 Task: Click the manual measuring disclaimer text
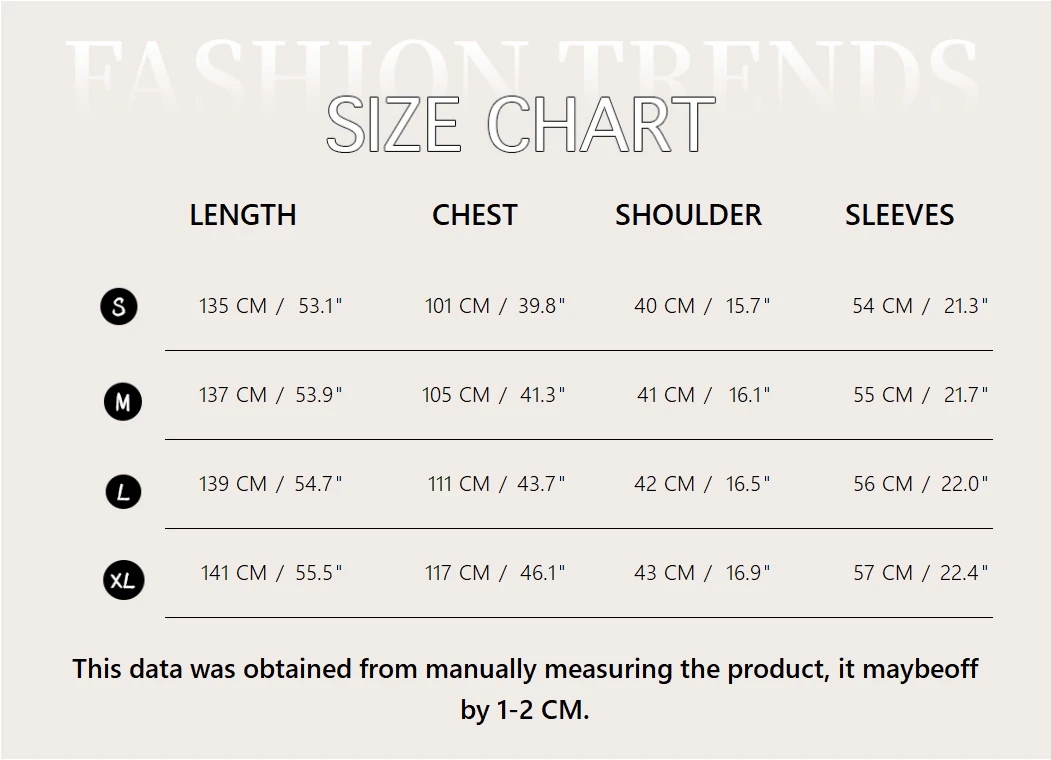(525, 689)
